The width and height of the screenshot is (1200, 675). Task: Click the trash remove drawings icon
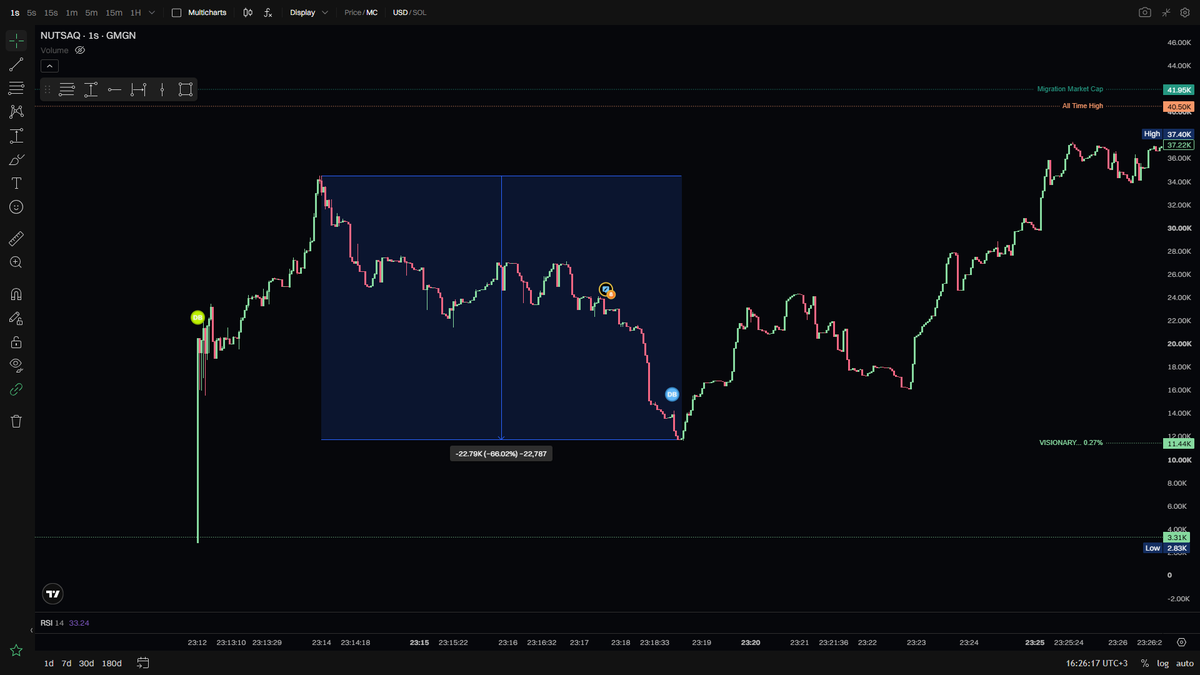[x=16, y=421]
